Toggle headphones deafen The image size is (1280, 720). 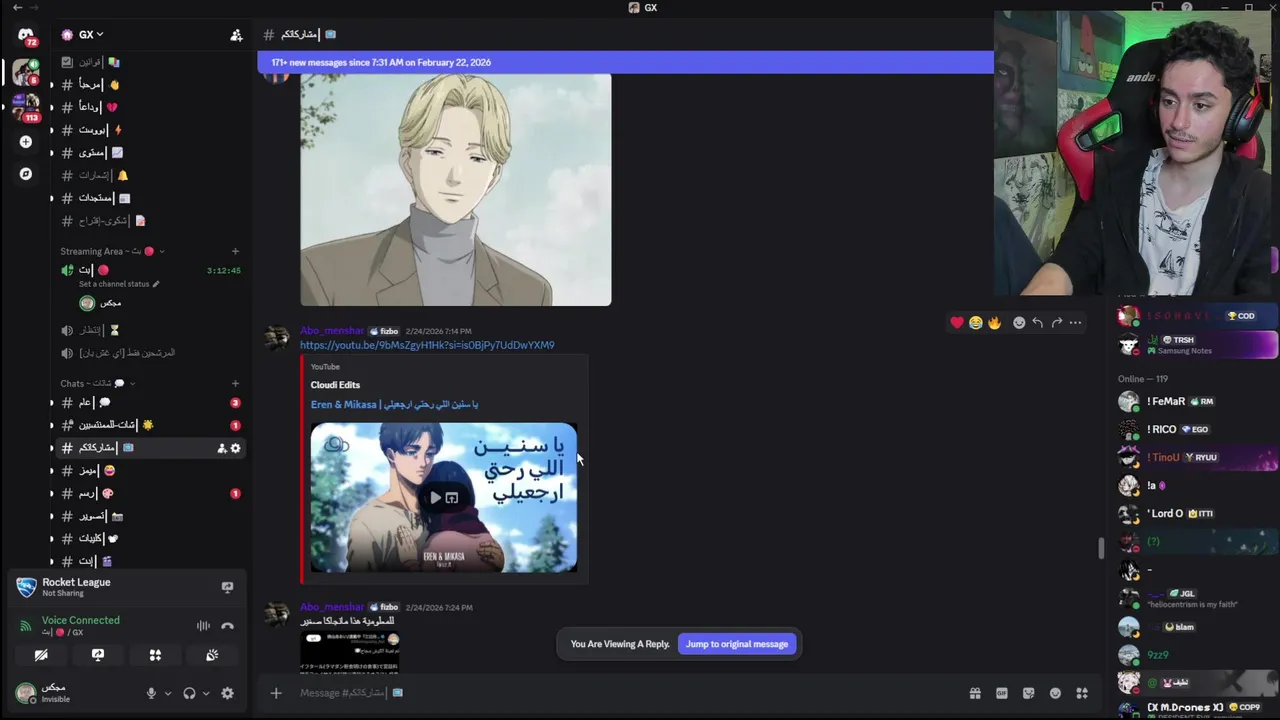(x=189, y=693)
